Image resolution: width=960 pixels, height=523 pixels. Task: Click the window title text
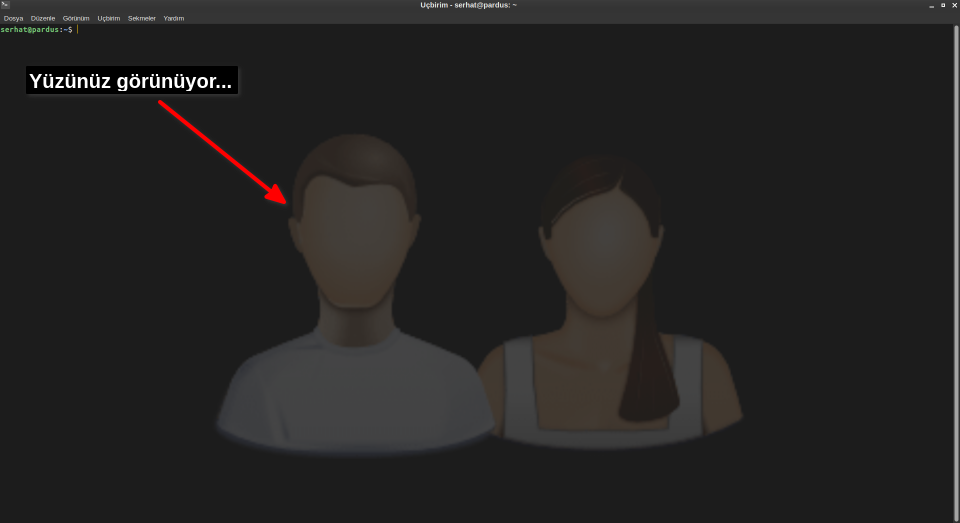click(468, 5)
